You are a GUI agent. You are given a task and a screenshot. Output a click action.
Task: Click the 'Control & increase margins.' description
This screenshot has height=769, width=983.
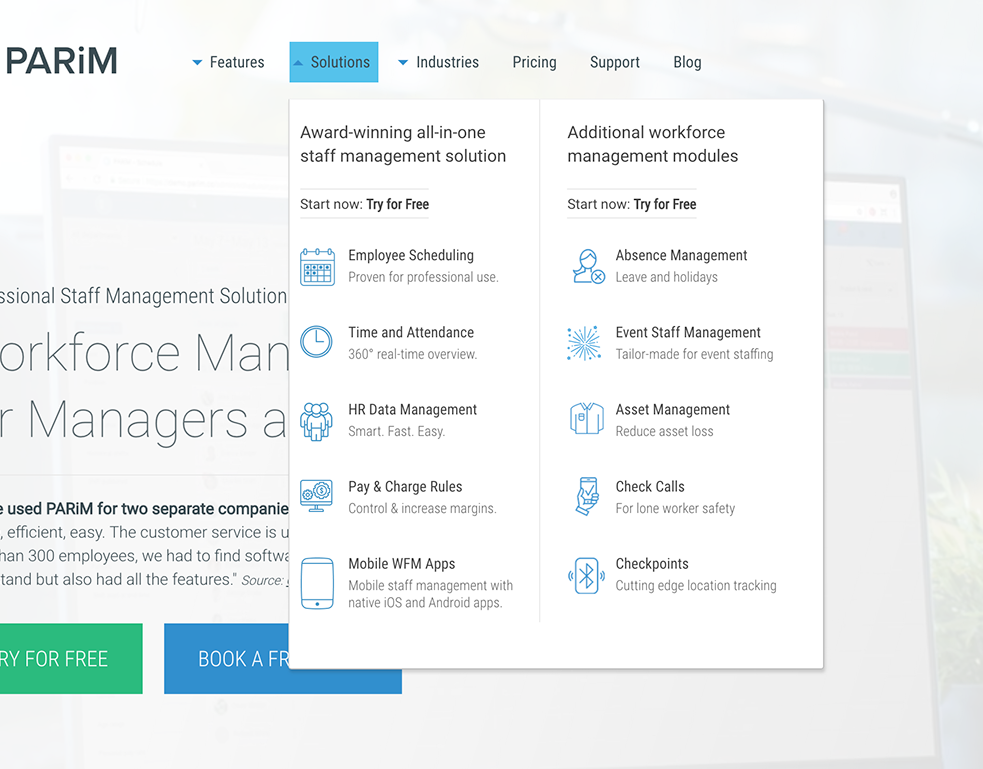point(423,508)
